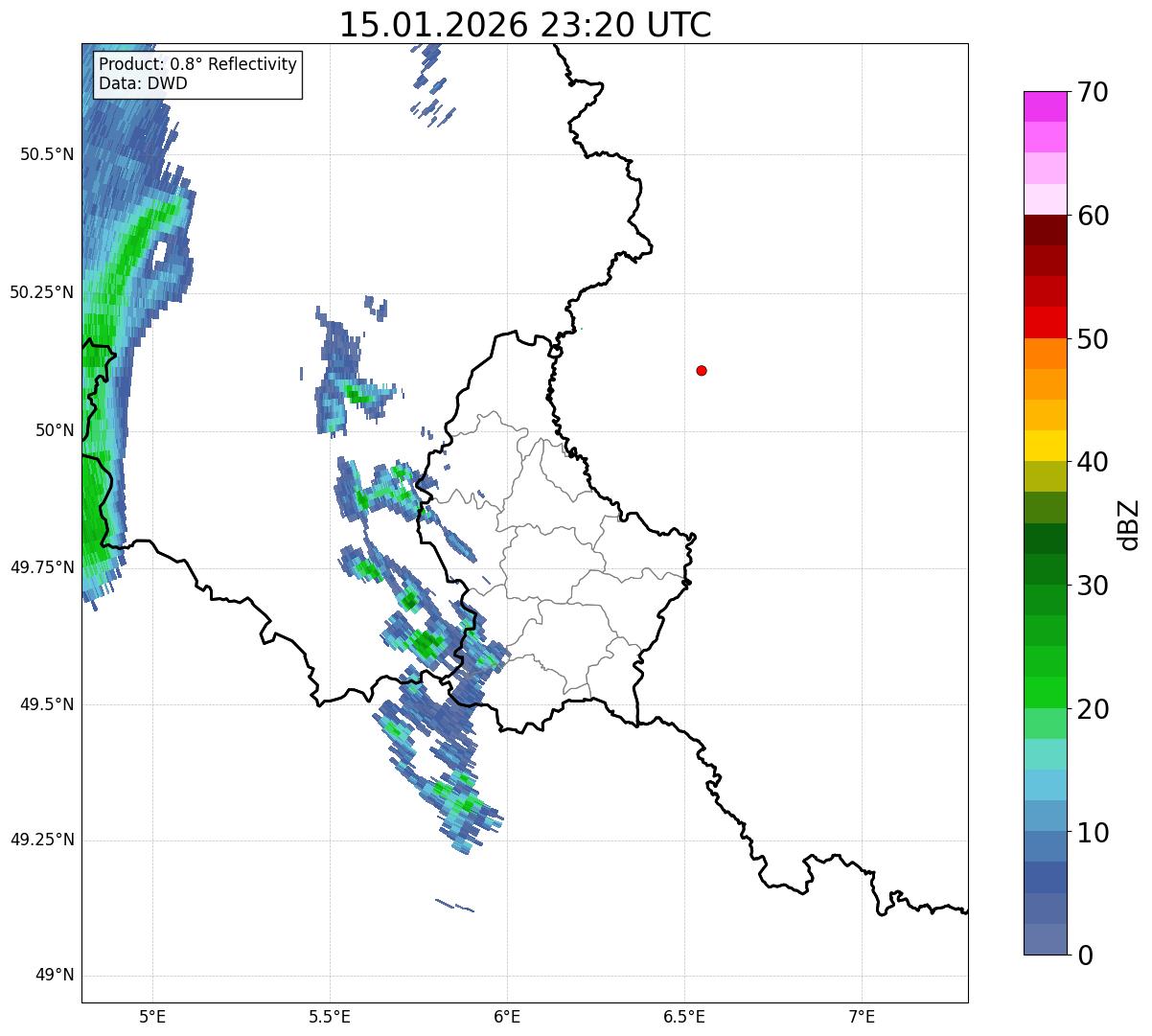Click the 5°E longitude tick label
Viewport: 1152px width, 1036px height.
tap(152, 1016)
